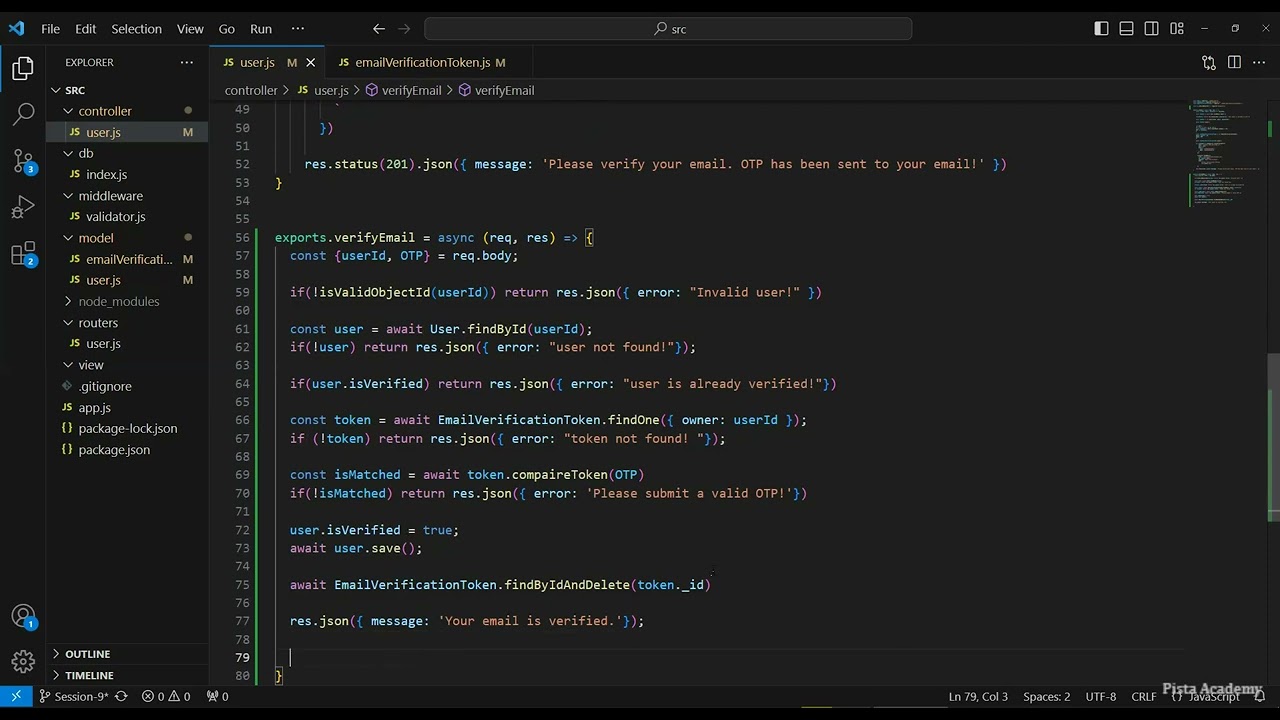Click errors and warnings count in status bar

[x=166, y=696]
